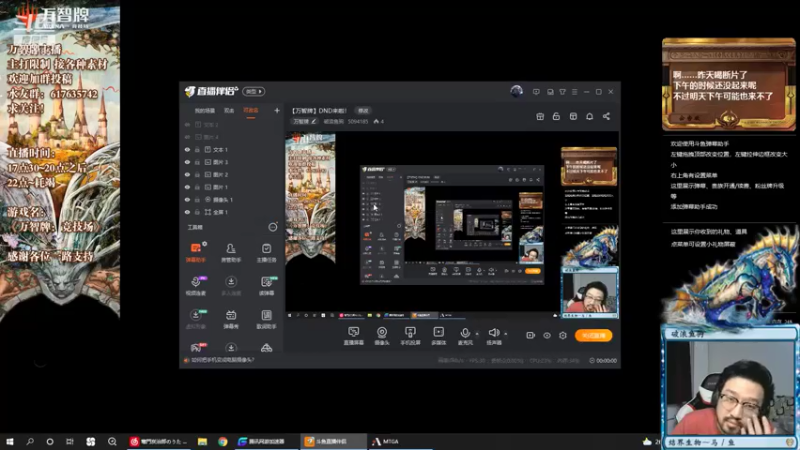Image resolution: width=800 pixels, height=450 pixels.
Task: Toggle preview eye icon near start button
Action: 546,335
